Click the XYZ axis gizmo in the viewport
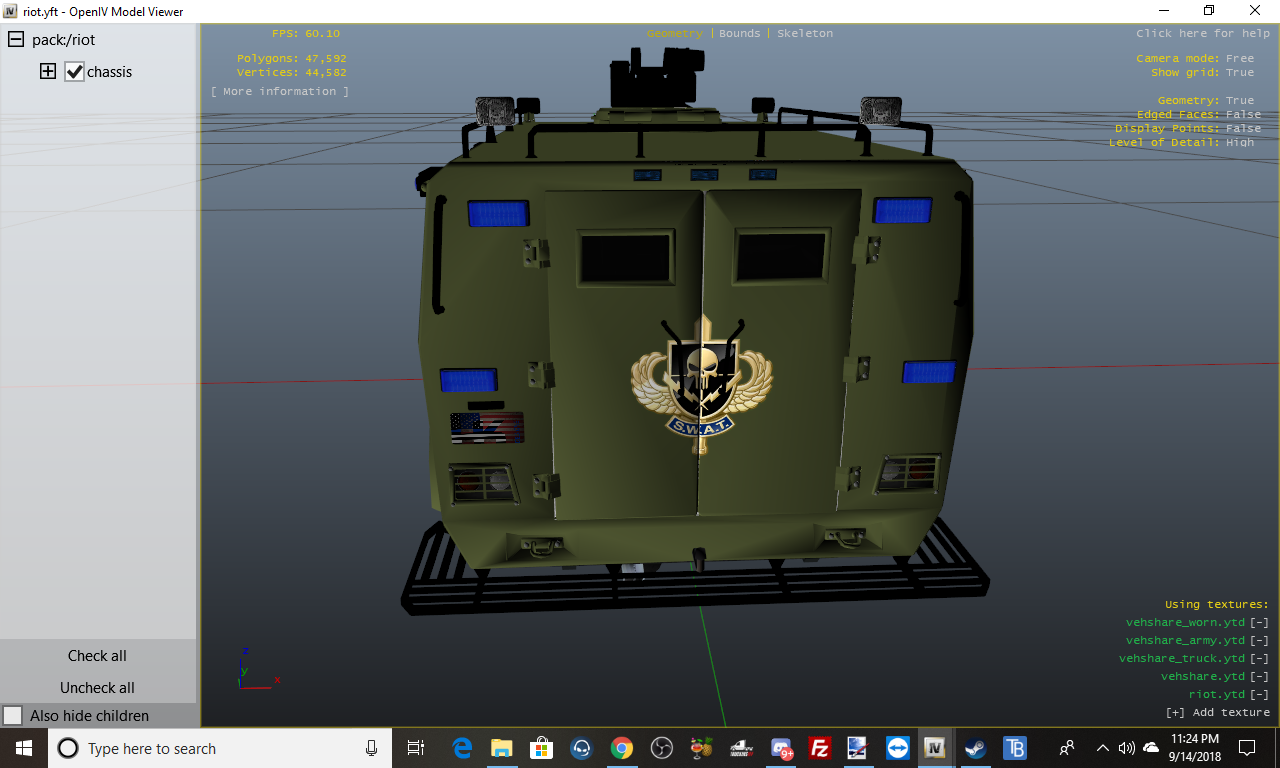The image size is (1280, 768). coord(257,668)
